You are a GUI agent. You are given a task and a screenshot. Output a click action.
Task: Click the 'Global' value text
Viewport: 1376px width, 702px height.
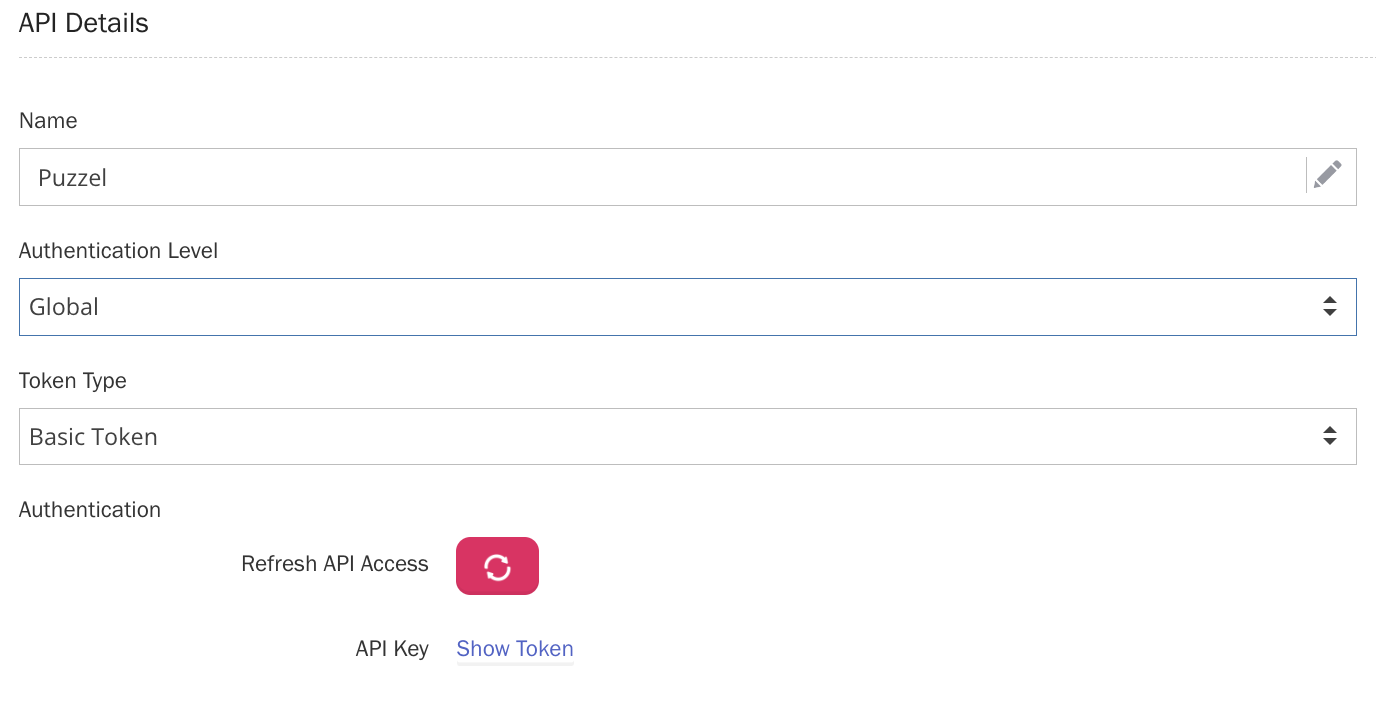point(64,307)
